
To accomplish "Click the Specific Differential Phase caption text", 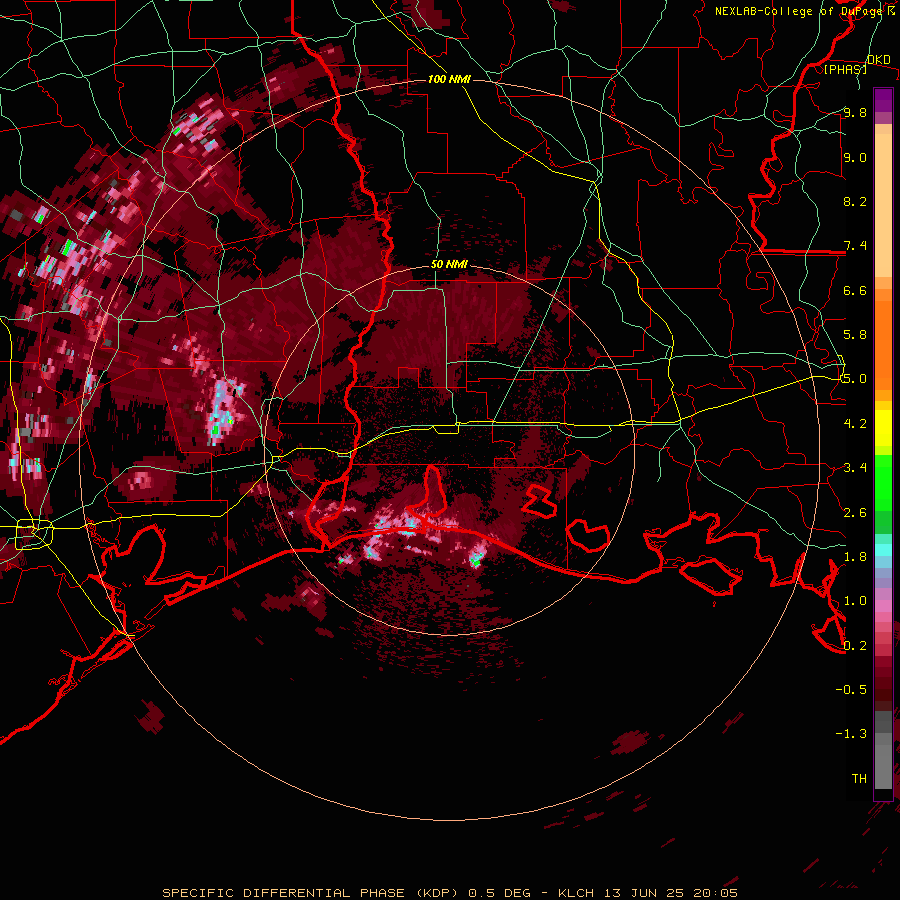I will 449,893.
